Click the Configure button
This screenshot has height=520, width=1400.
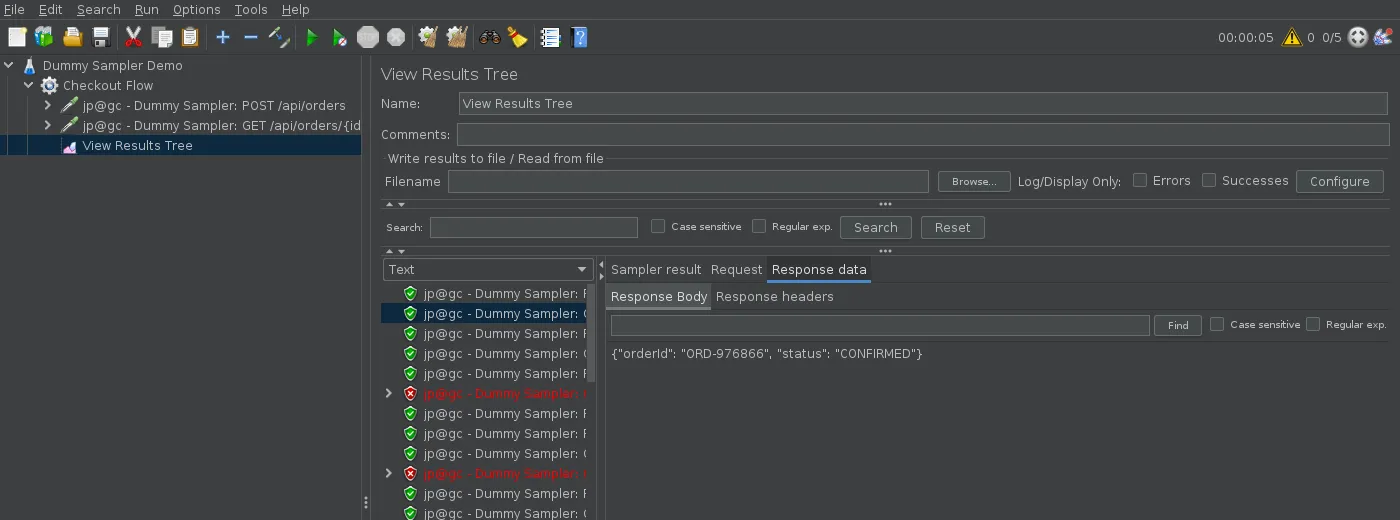[x=1339, y=181]
